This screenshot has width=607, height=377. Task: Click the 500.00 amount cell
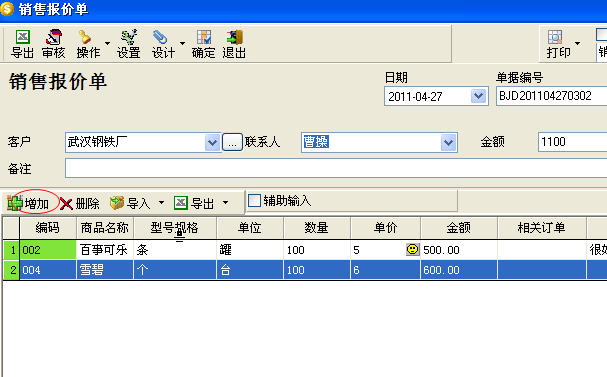pyautogui.click(x=459, y=250)
